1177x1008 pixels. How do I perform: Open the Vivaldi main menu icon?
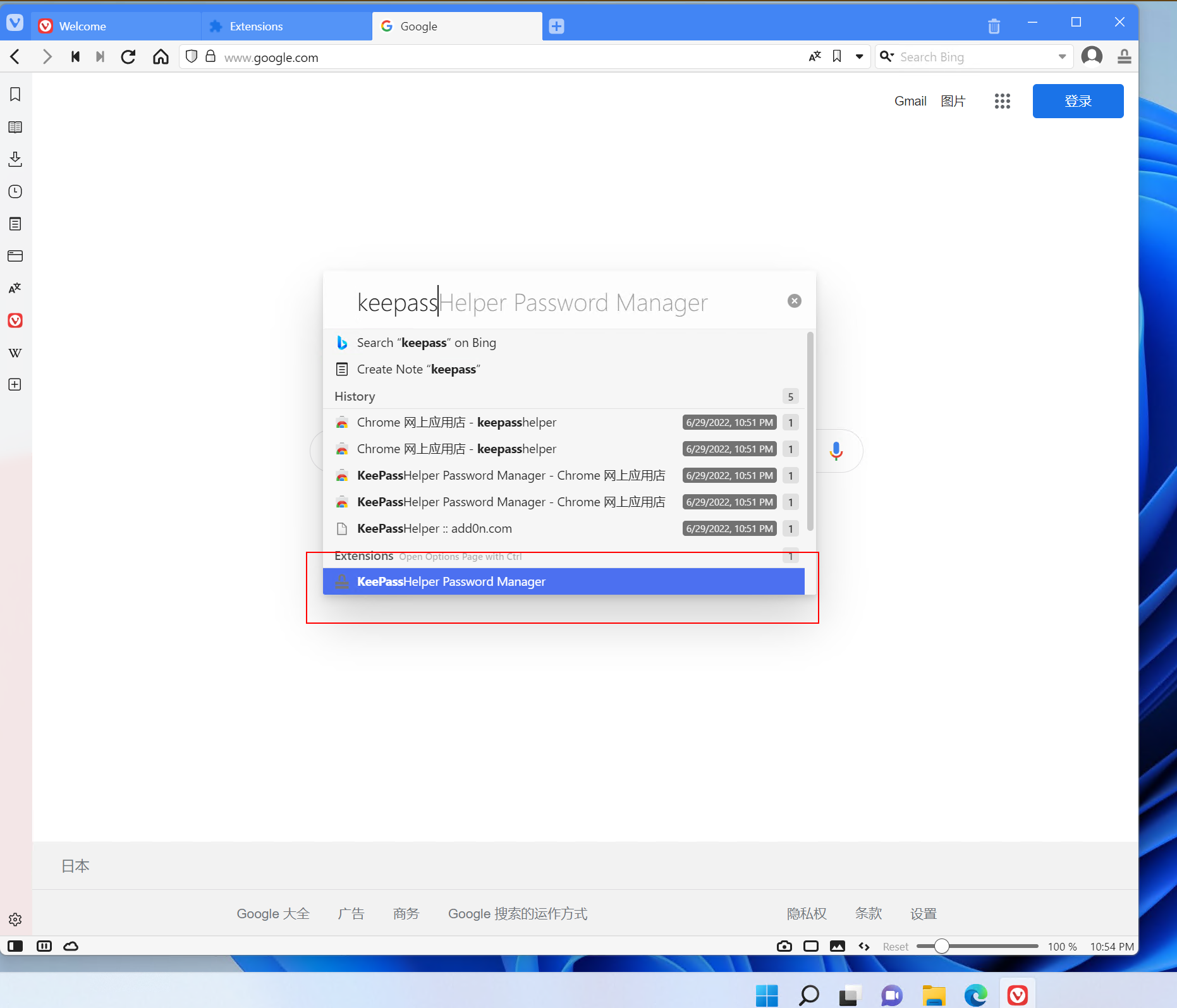click(15, 23)
